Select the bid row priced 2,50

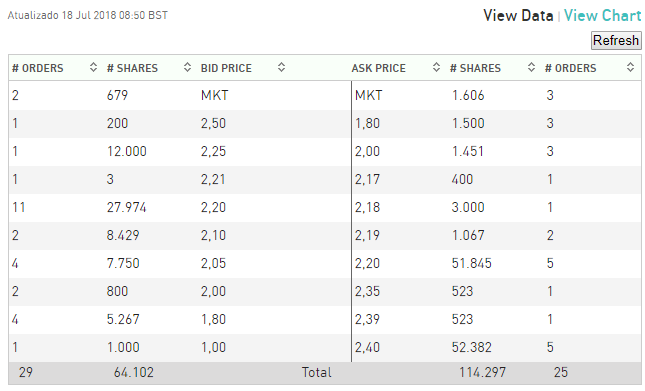(180, 123)
